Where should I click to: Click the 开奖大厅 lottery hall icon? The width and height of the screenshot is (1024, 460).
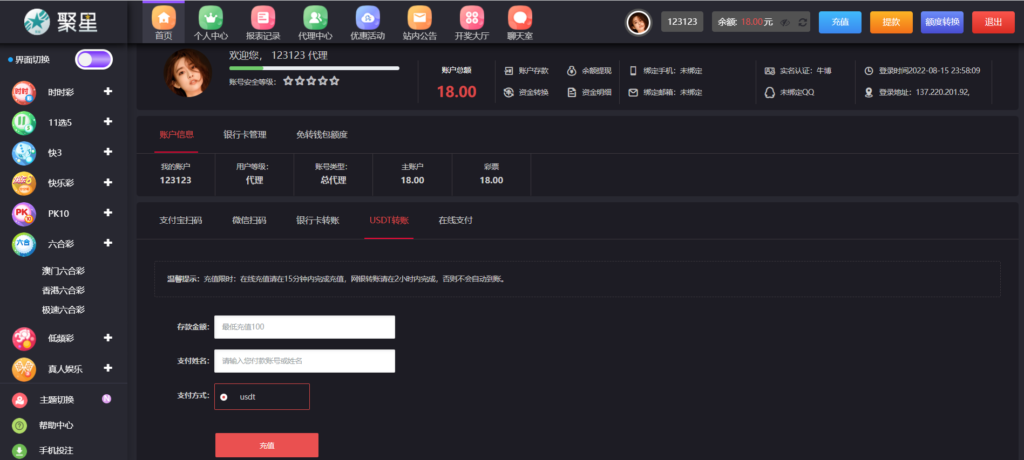click(471, 19)
